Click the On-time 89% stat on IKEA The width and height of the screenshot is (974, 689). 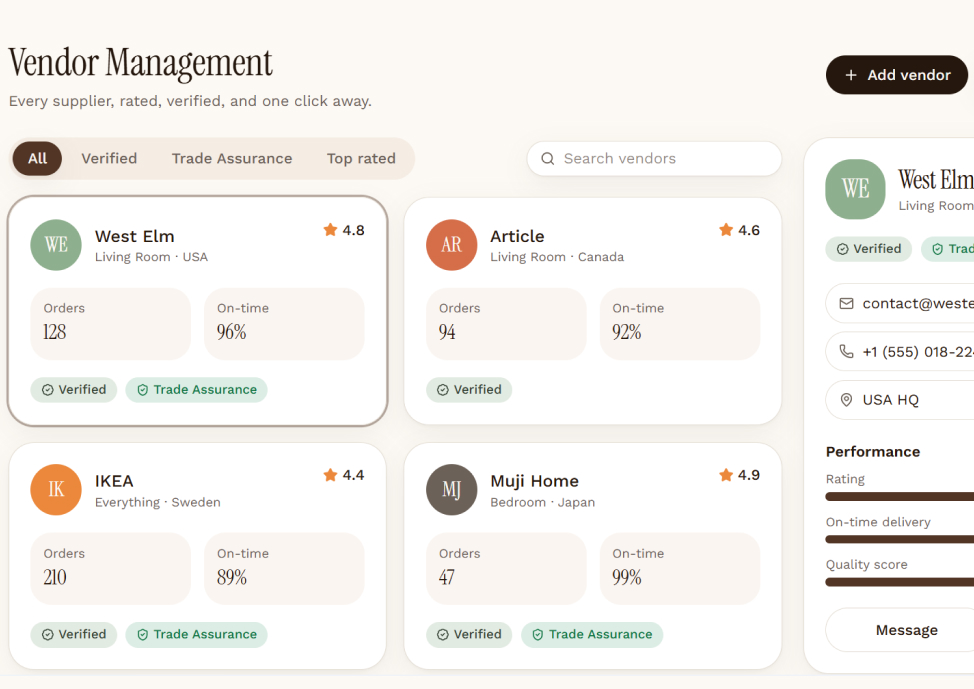coord(284,568)
